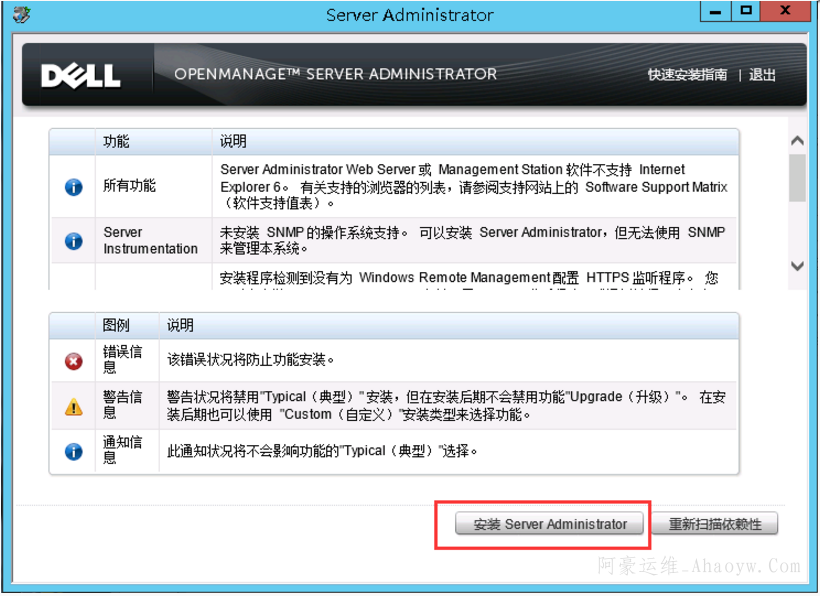Maximize the Server Administrator window

(746, 11)
